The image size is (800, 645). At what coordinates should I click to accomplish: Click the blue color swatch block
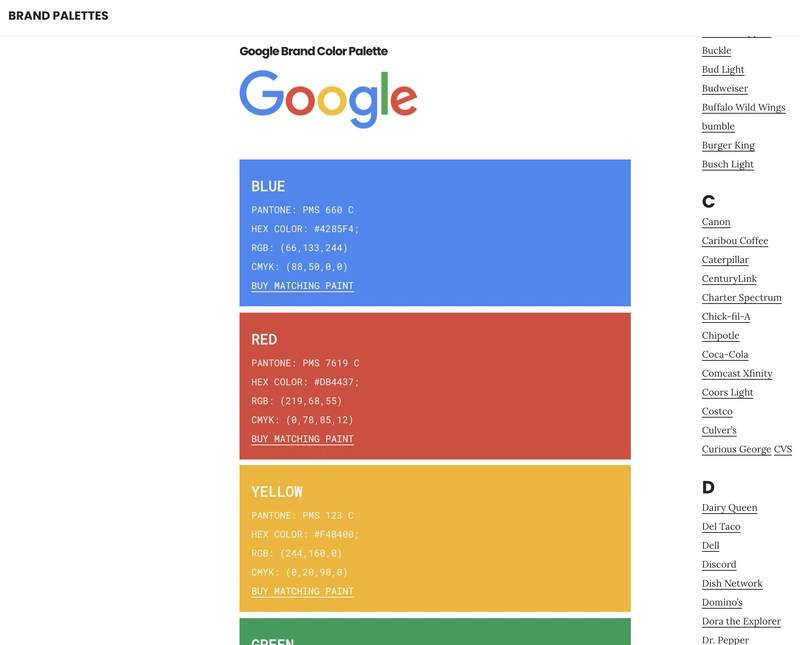click(x=435, y=233)
